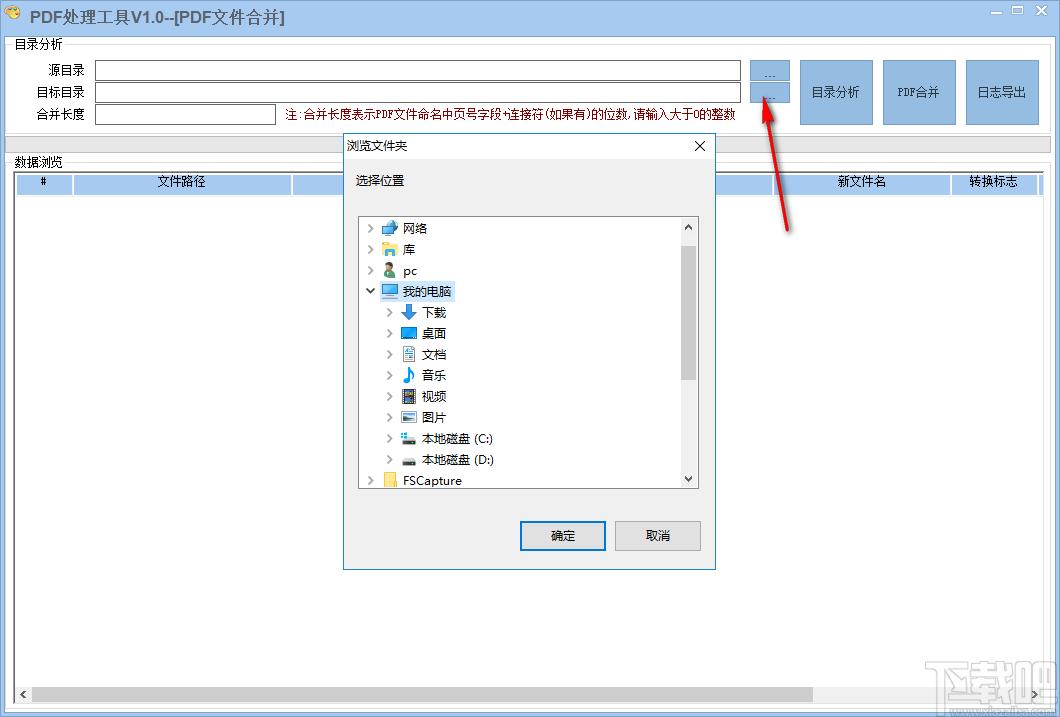Click the 目录分析 button
The height and width of the screenshot is (717, 1060).
[836, 92]
